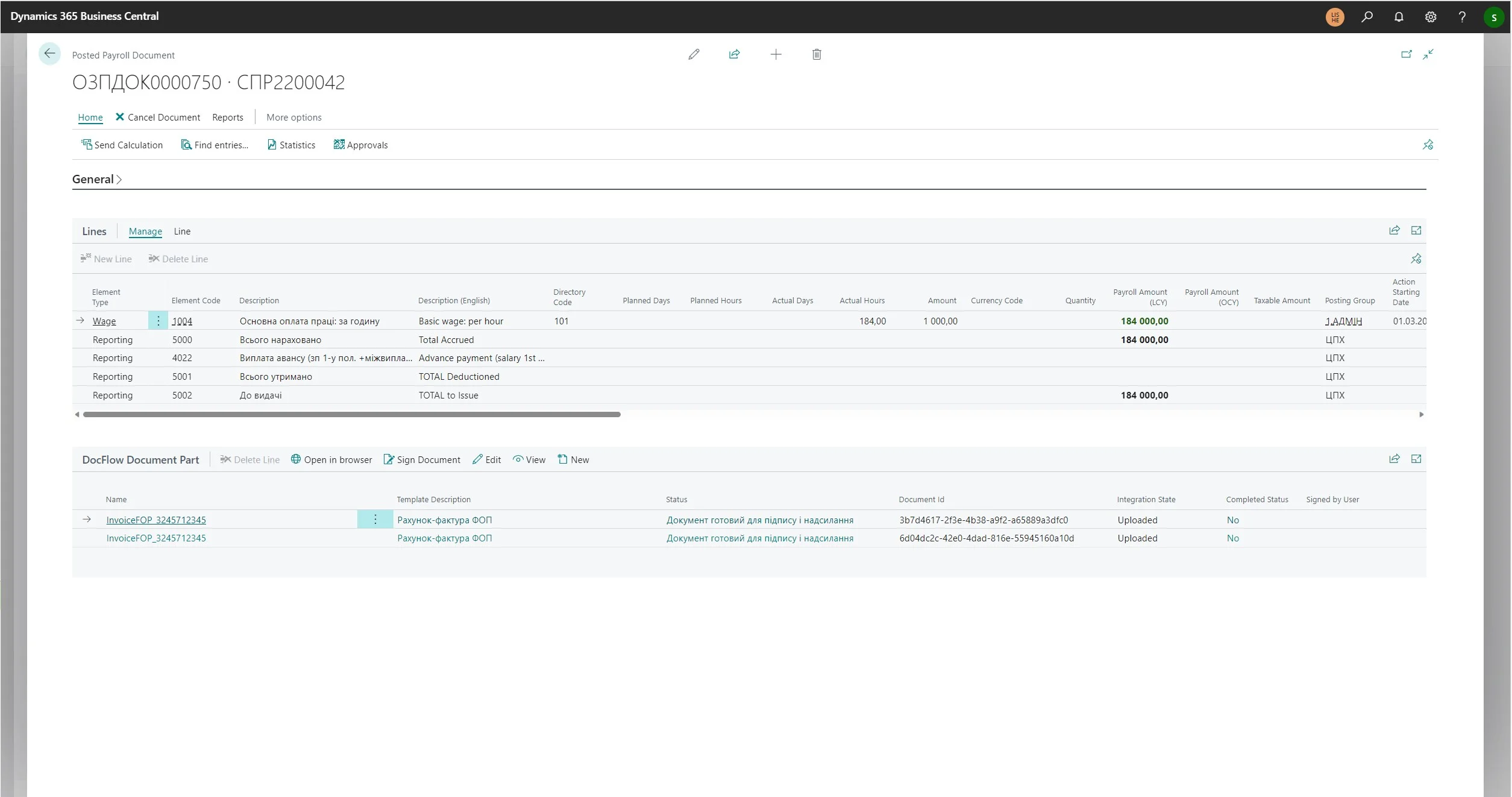
Task: Switch to the Line tab in Lines
Action: 182,231
